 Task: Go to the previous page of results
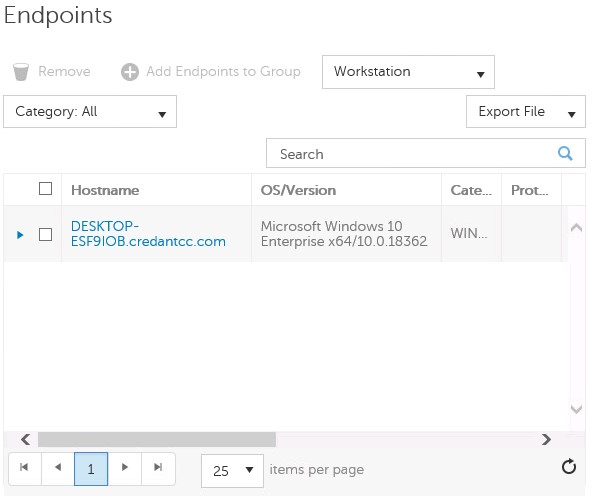[x=58, y=467]
